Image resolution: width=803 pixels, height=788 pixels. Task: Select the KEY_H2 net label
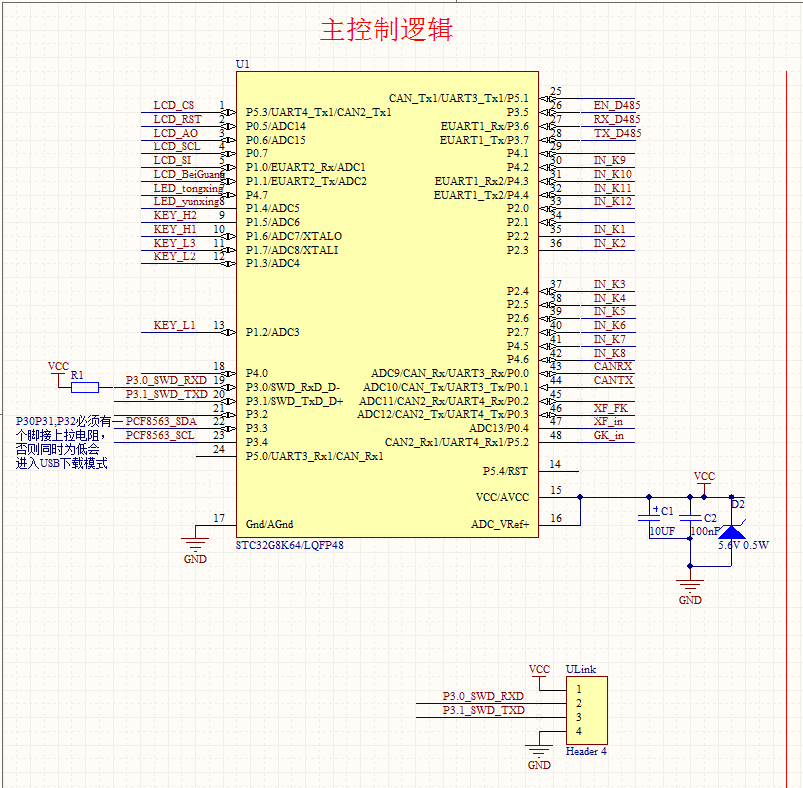(175, 215)
